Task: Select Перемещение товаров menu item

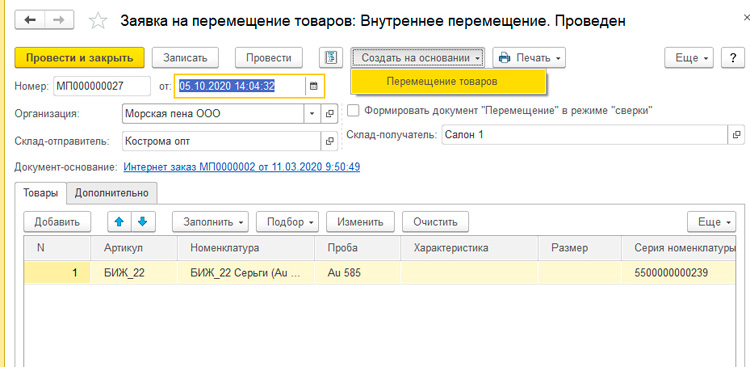Action: pos(448,81)
